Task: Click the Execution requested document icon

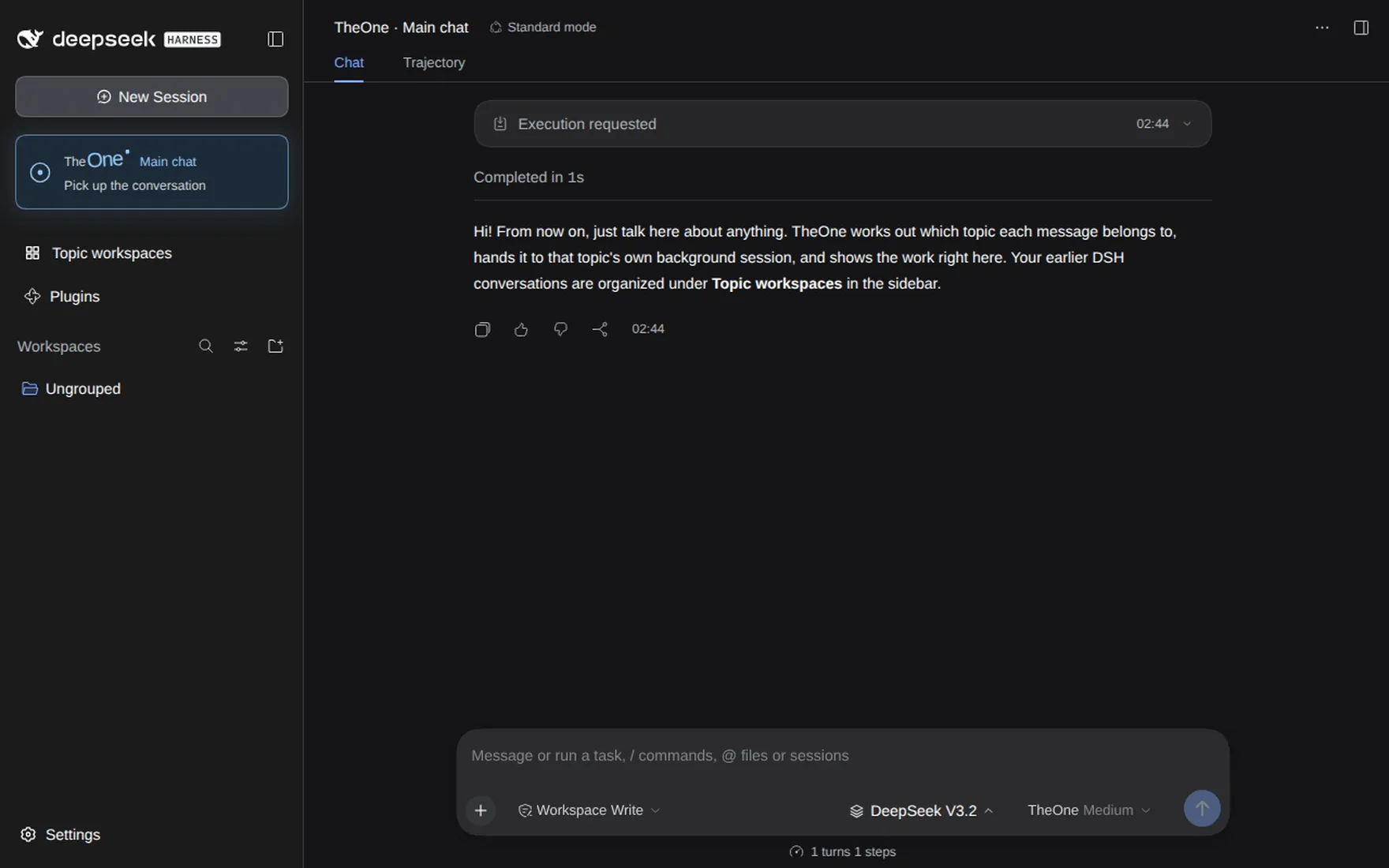Action: point(500,124)
